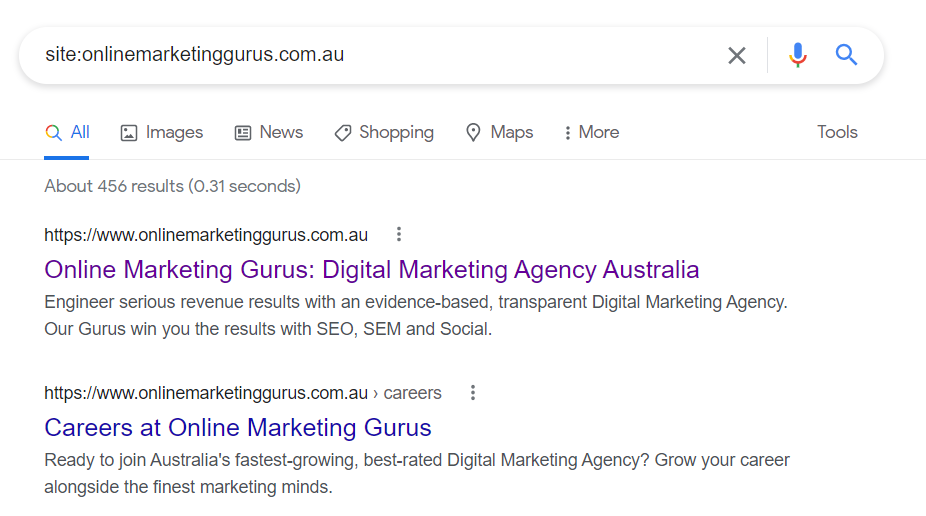The height and width of the screenshot is (516, 926).
Task: Select the News tab icon
Action: 243,133
